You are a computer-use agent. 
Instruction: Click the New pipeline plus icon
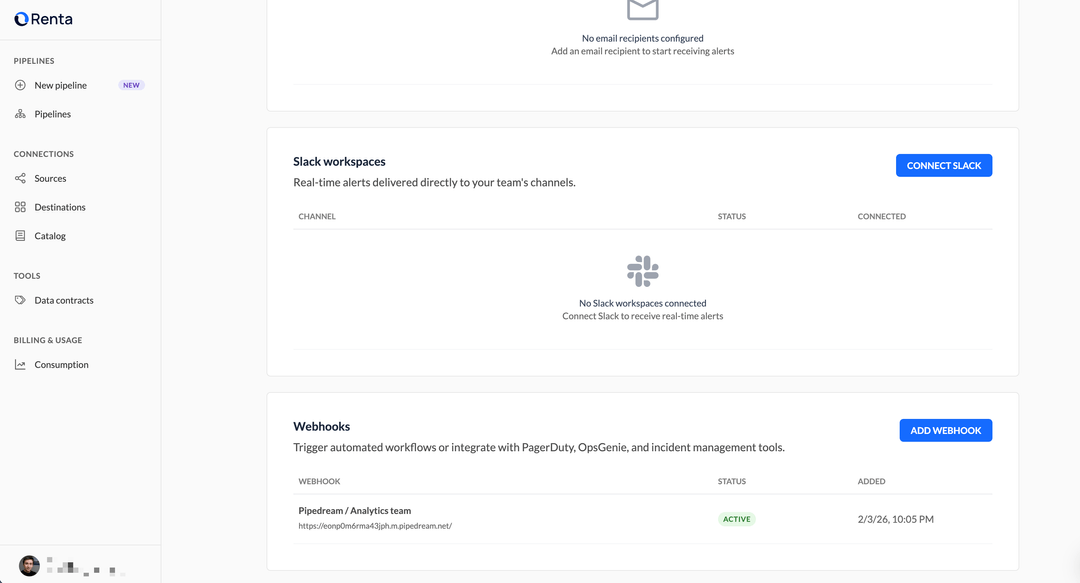pos(20,85)
